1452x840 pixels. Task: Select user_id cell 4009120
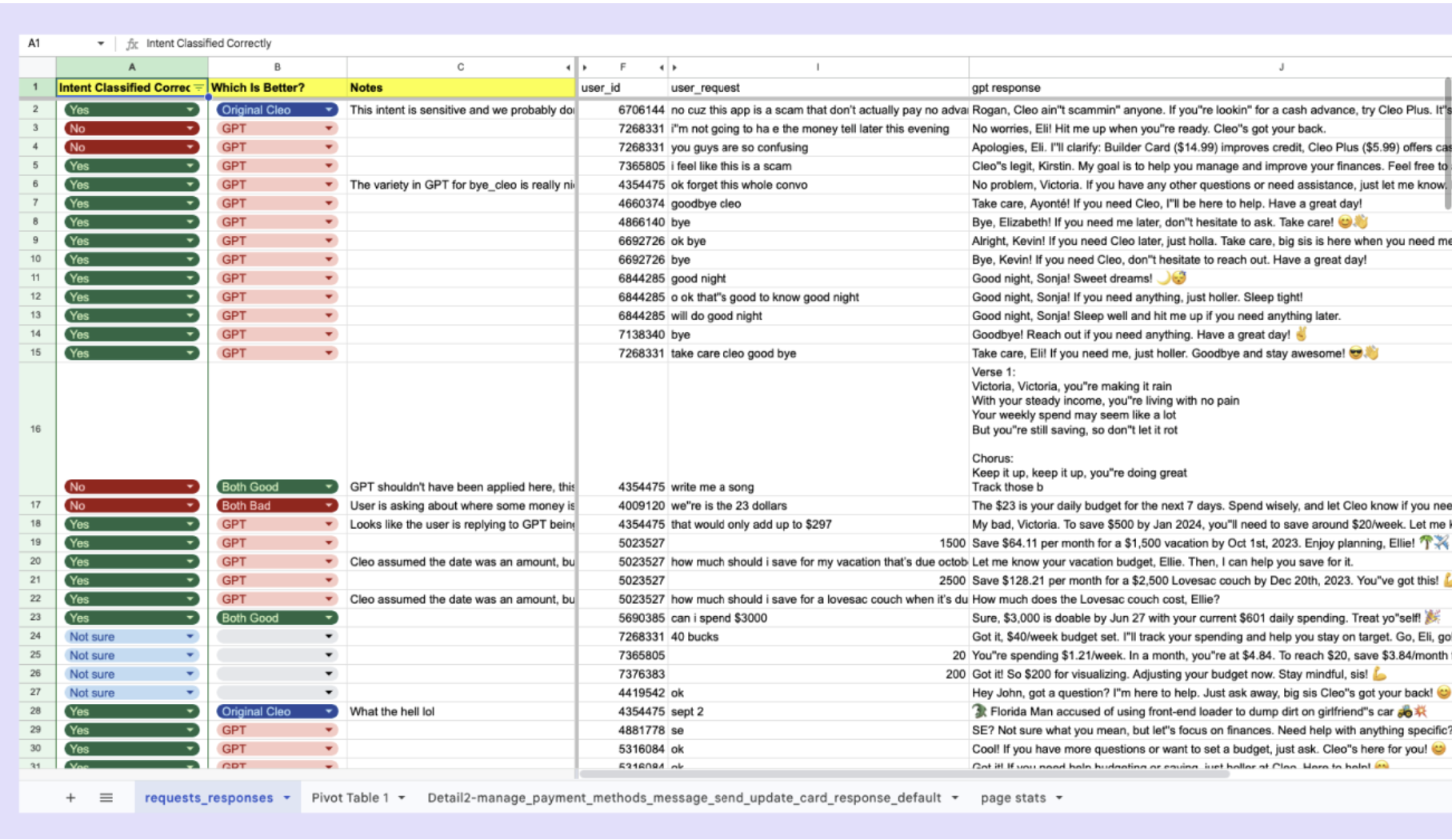[622, 506]
